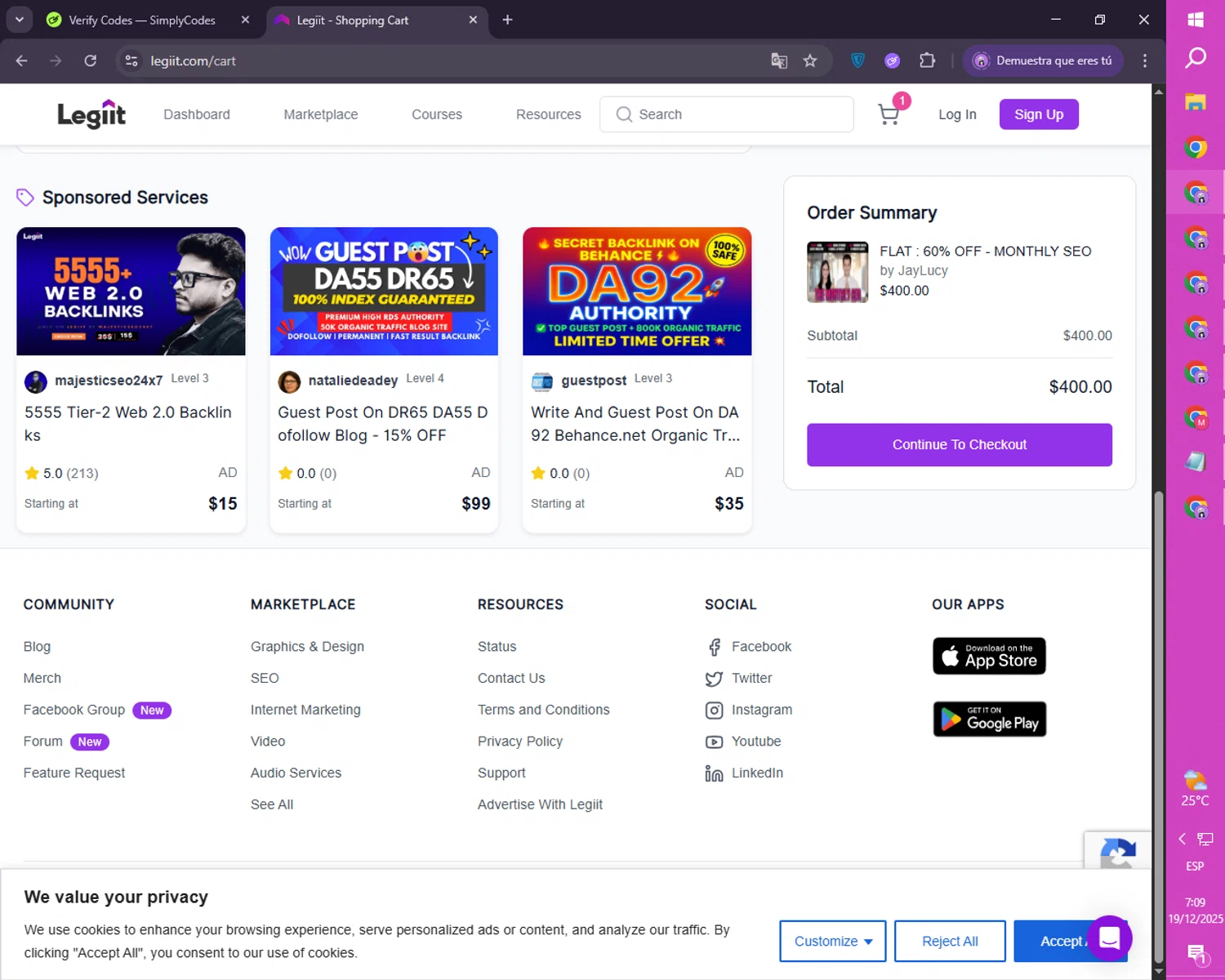Screen dimensions: 1225x980
Task: Open the Resources nav menu
Action: point(549,114)
